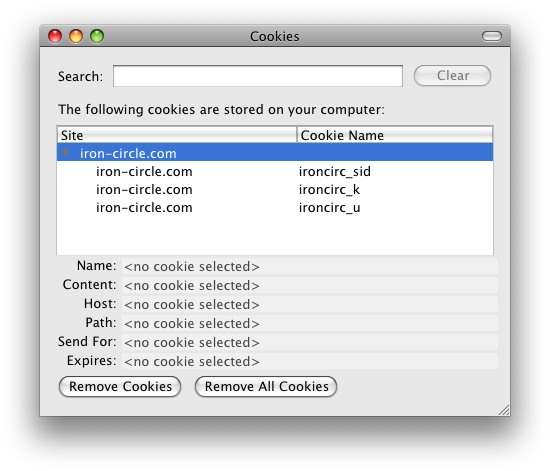Select the ironcirc_u cookie row
Screen dimensions: 550x471
(275, 208)
